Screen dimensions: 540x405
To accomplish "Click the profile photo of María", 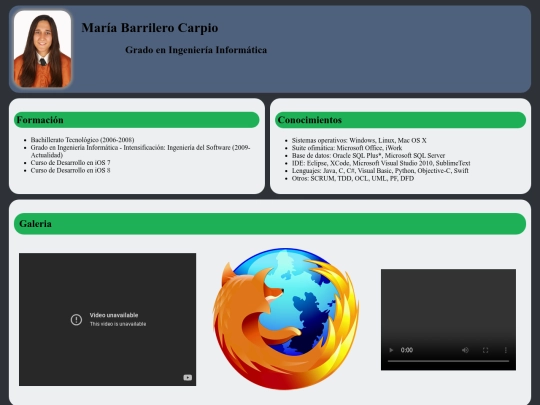I will (x=42, y=49).
